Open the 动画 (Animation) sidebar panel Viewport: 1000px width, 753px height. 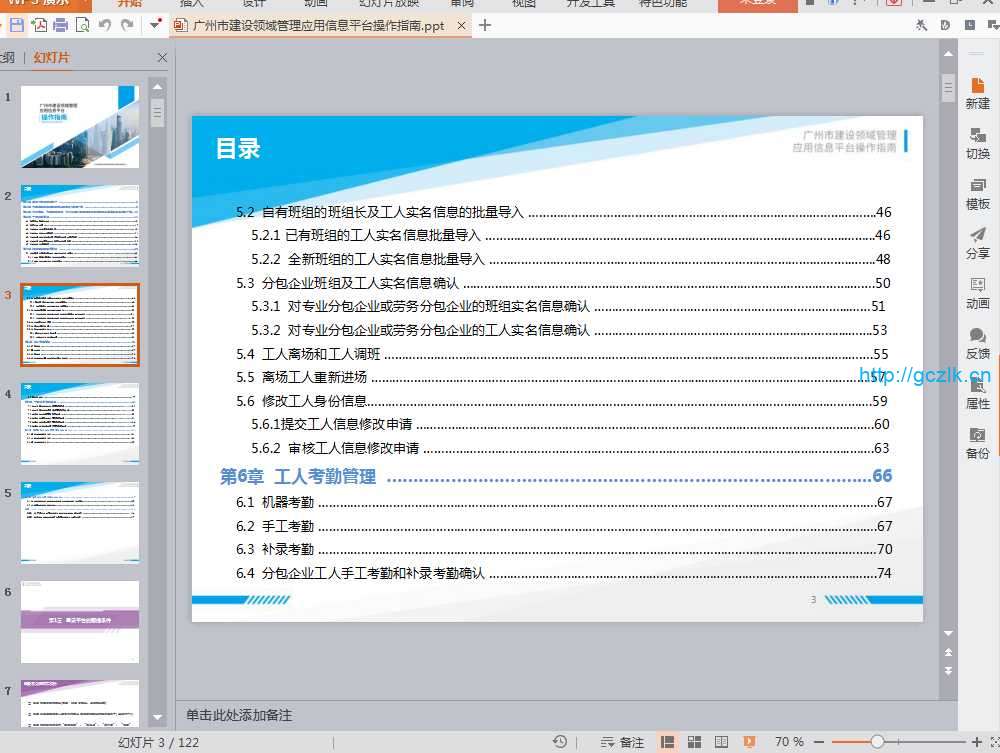coord(977,294)
